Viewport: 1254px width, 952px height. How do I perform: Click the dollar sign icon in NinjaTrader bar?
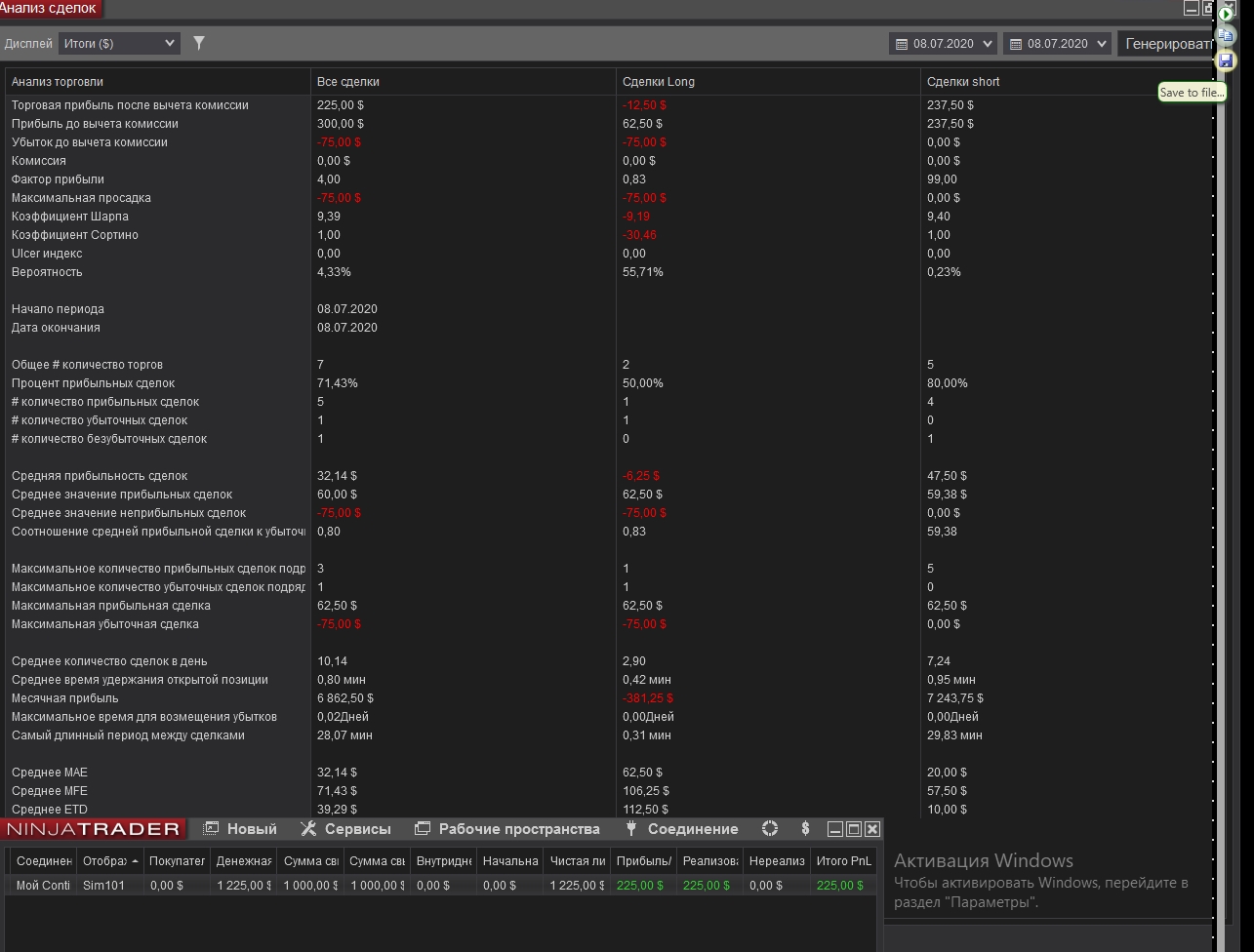click(805, 829)
